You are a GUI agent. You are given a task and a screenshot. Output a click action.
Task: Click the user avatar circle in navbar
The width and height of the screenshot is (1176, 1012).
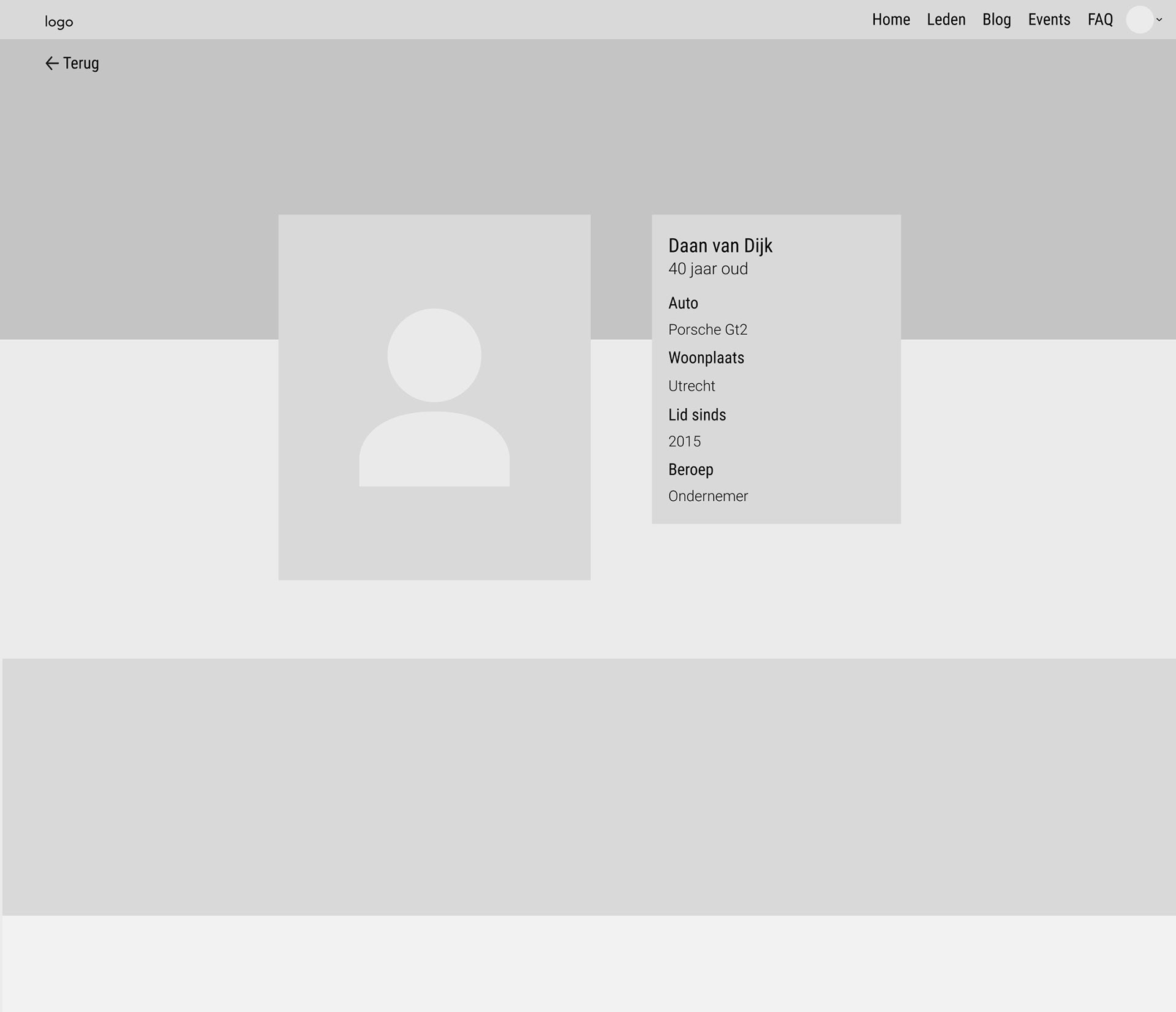tap(1139, 20)
